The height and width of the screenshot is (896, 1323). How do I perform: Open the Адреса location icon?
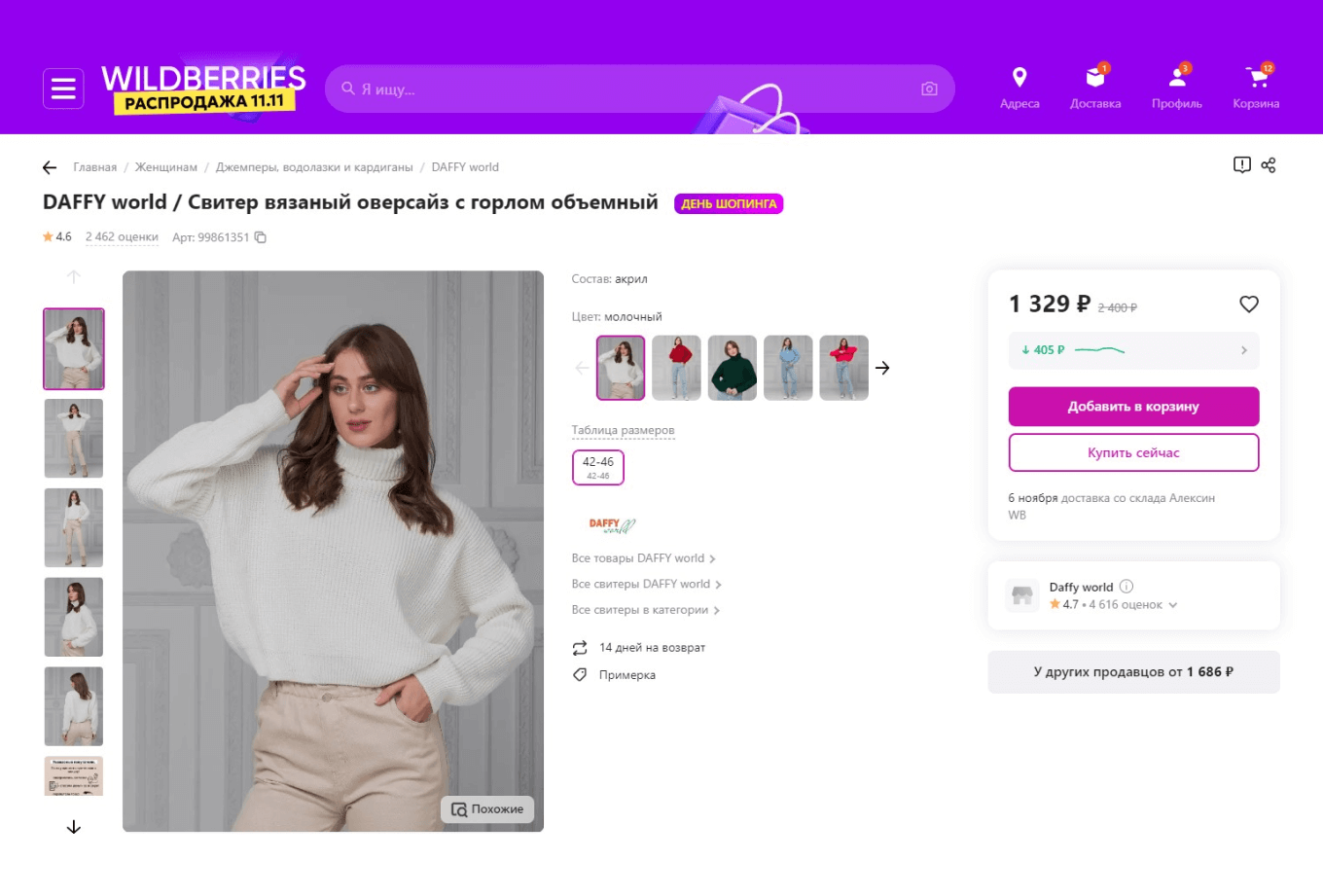pyautogui.click(x=1019, y=78)
